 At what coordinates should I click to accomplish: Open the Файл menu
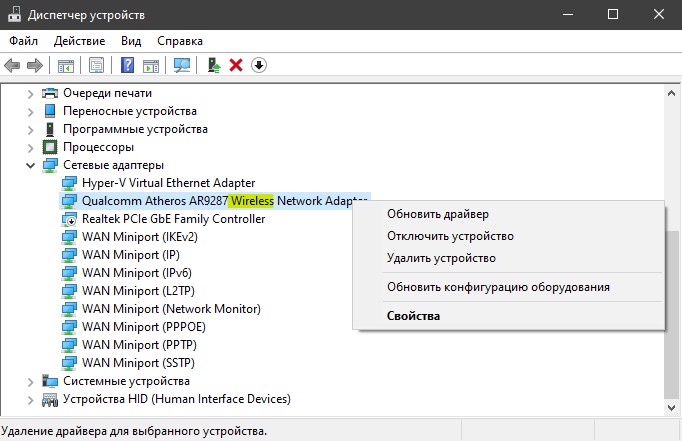(23, 41)
